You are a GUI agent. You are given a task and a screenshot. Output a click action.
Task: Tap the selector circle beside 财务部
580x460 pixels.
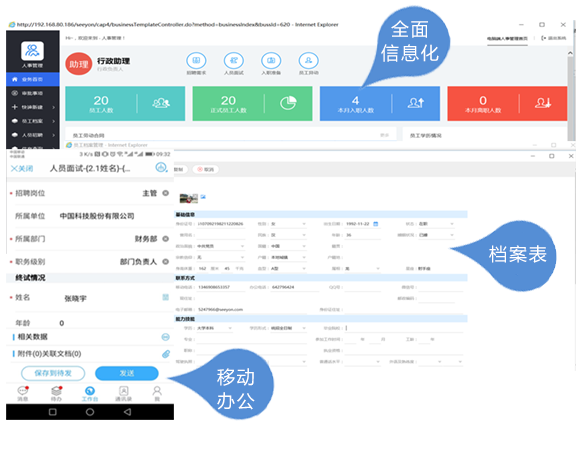point(166,239)
